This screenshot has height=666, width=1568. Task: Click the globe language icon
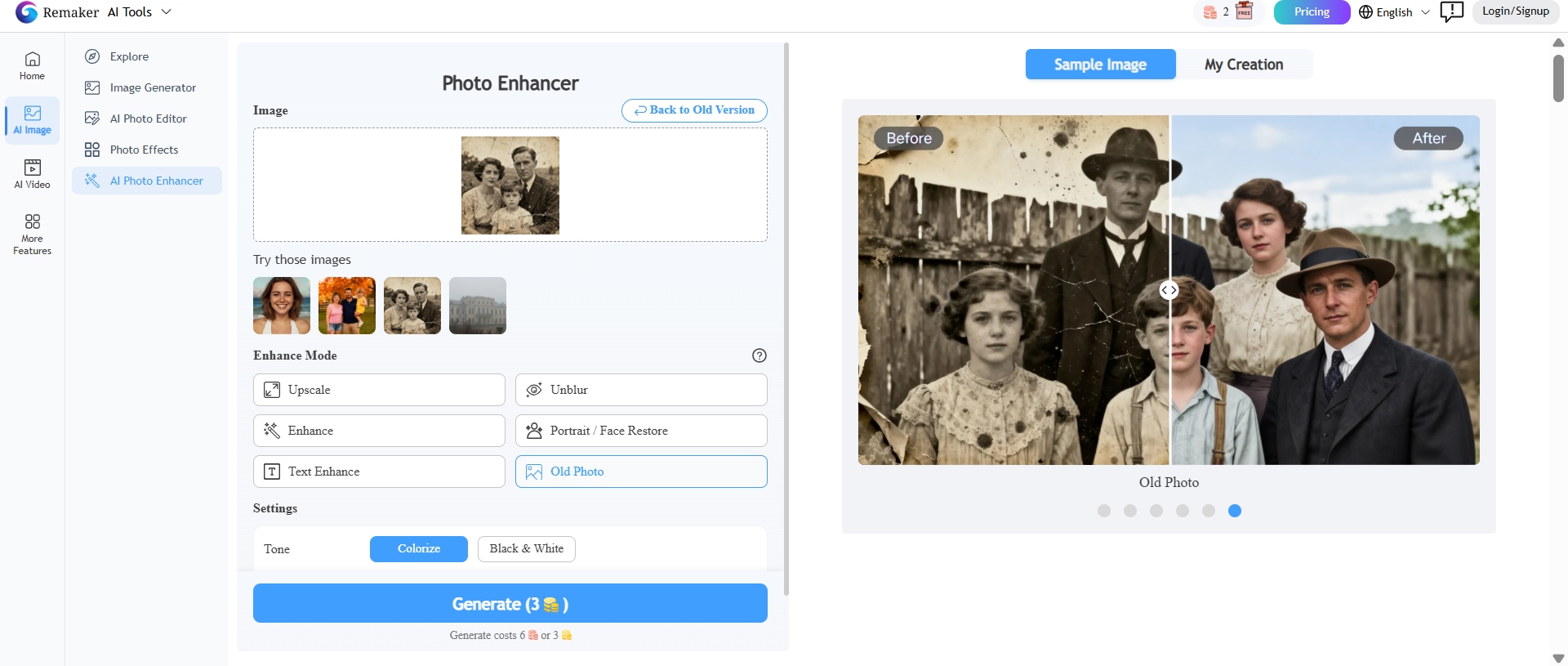pyautogui.click(x=1365, y=12)
